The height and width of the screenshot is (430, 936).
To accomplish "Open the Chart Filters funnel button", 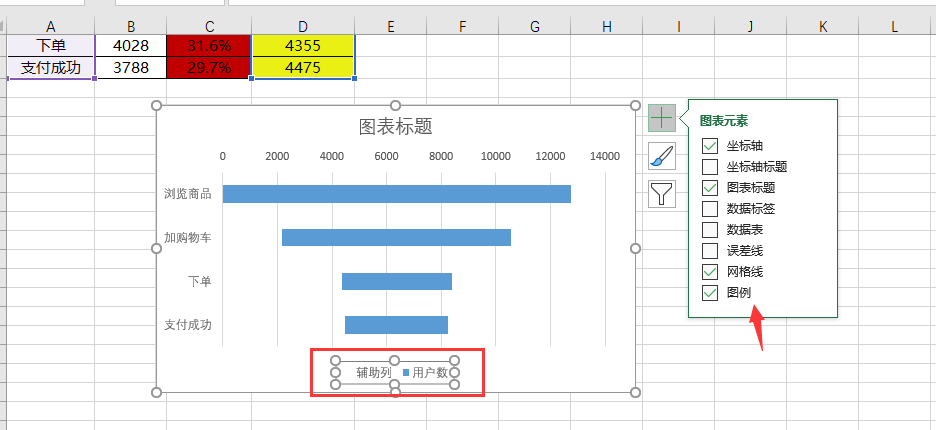I will (x=661, y=194).
